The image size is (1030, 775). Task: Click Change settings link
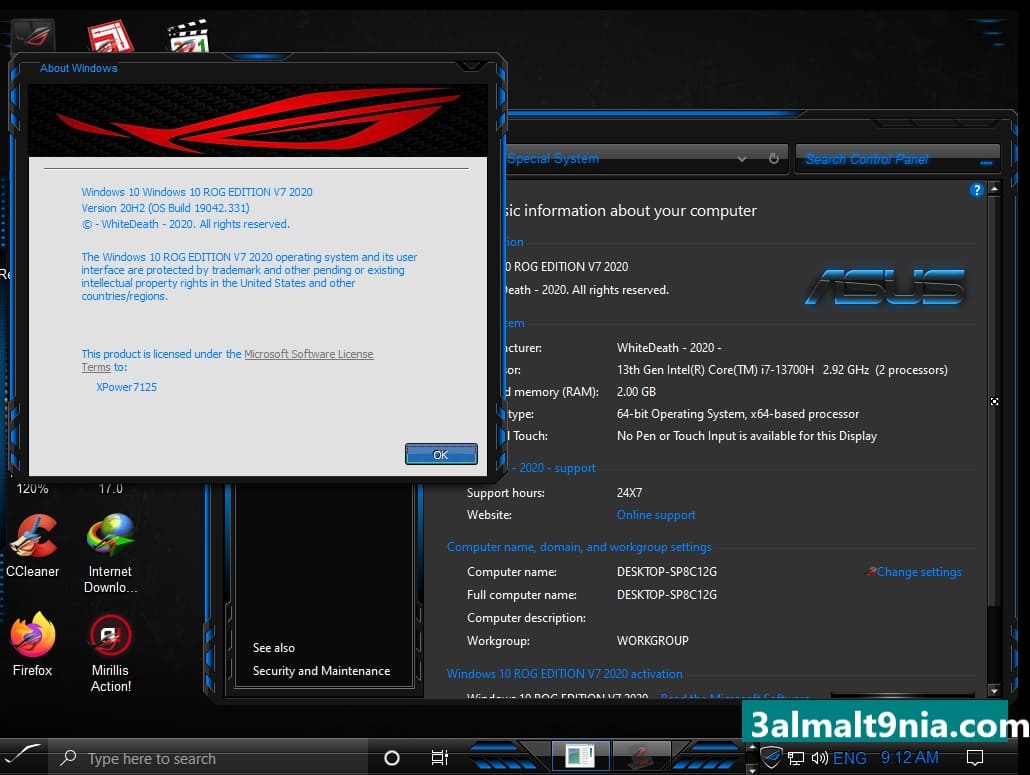pos(918,572)
